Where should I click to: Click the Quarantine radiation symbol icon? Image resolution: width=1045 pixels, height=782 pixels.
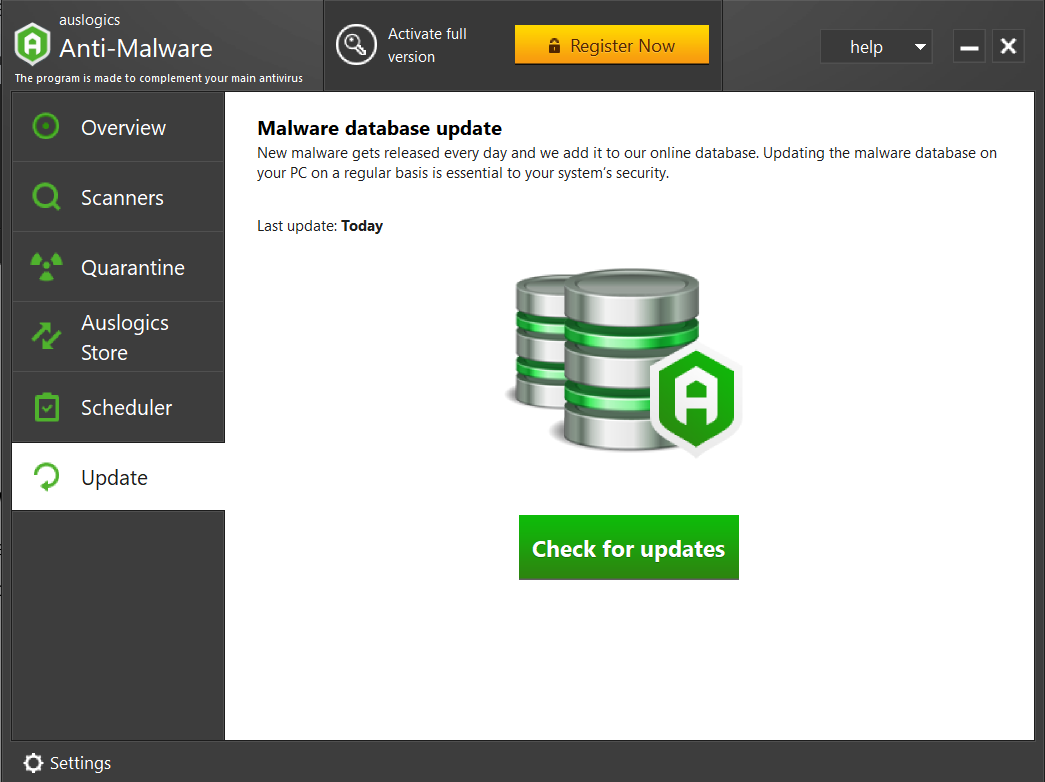coord(45,267)
